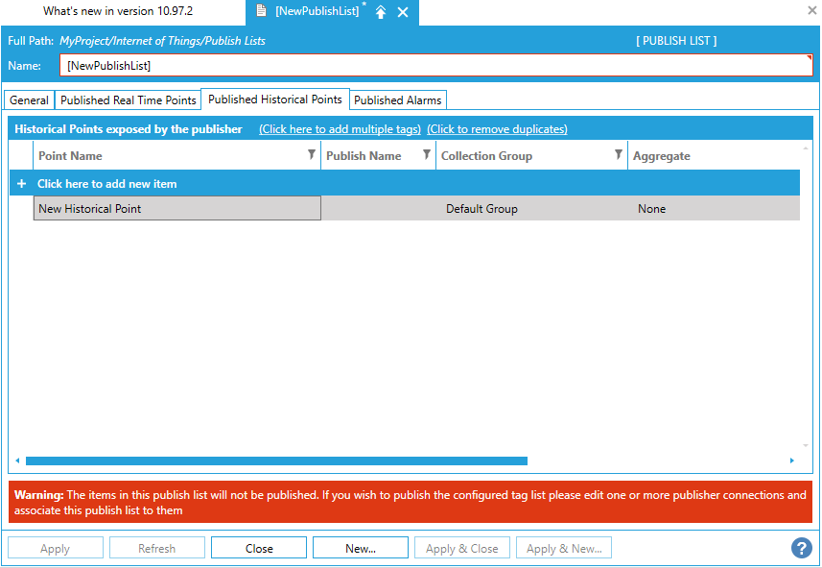Screen dimensions: 822x568
Task: Close the NewPublishList tab with its X
Action: tap(403, 12)
